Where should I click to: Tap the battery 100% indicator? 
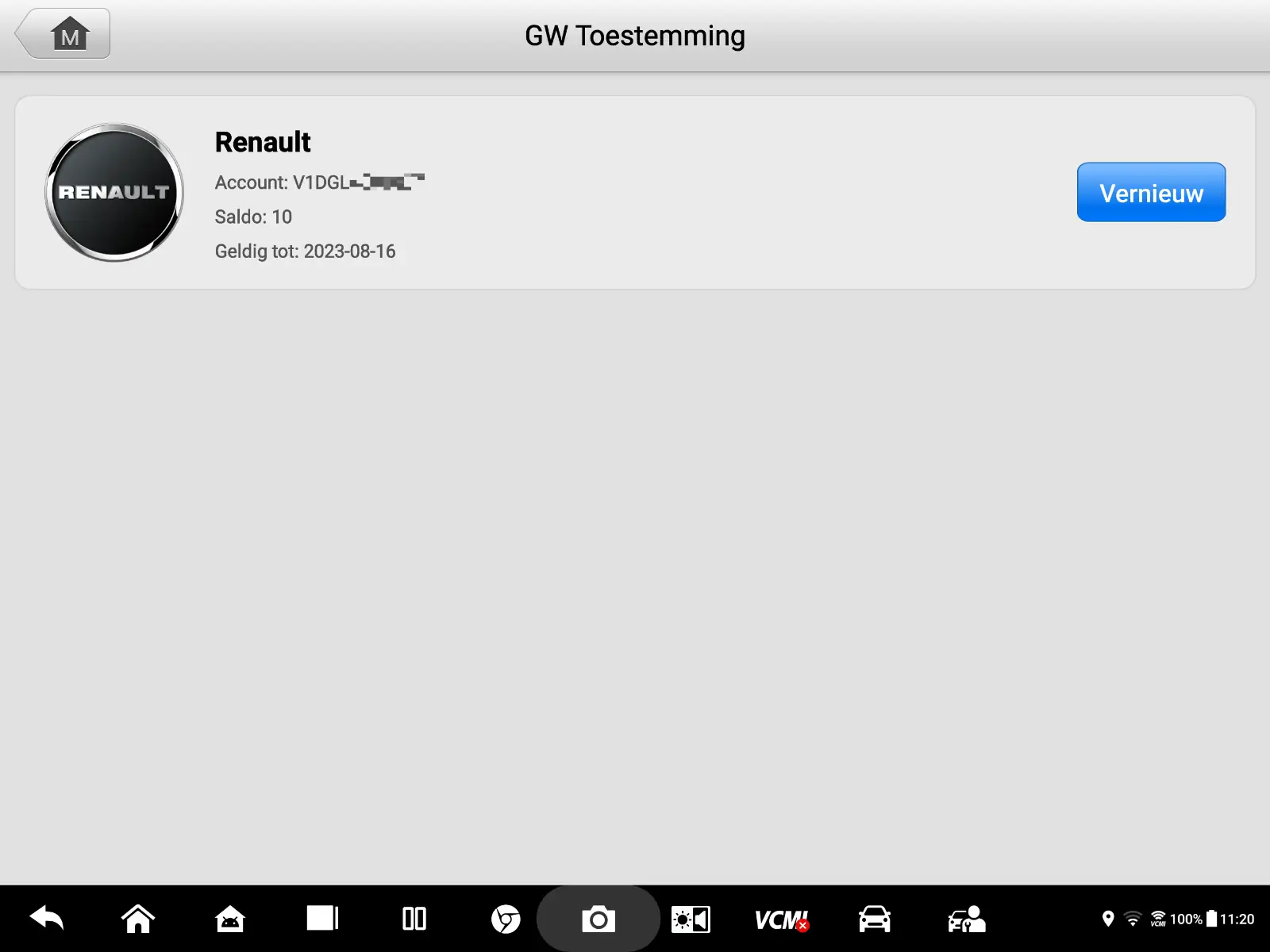1193,919
